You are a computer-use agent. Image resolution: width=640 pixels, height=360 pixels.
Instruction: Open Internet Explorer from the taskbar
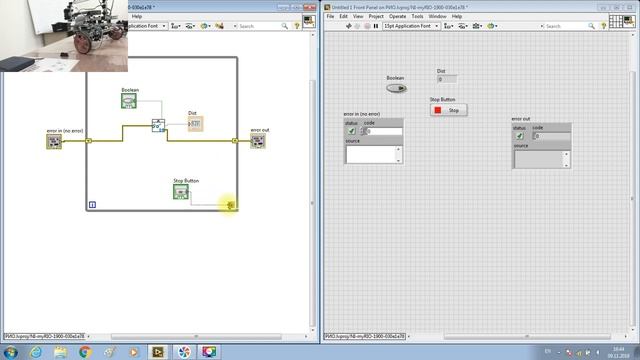tap(36, 352)
